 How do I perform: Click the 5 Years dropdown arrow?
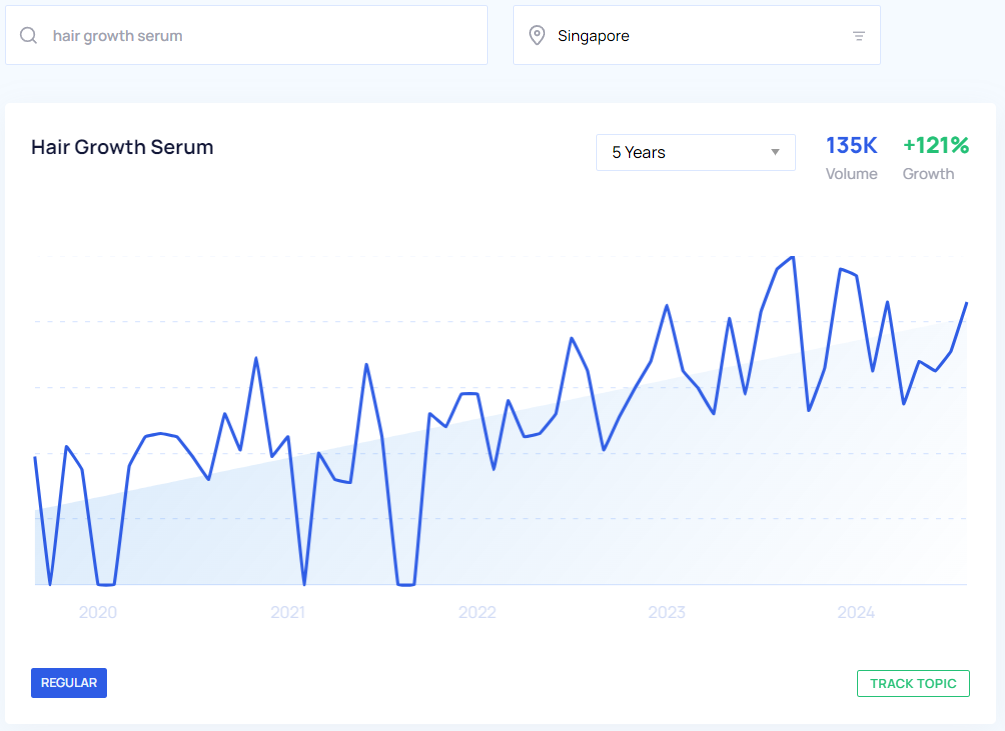coord(775,153)
